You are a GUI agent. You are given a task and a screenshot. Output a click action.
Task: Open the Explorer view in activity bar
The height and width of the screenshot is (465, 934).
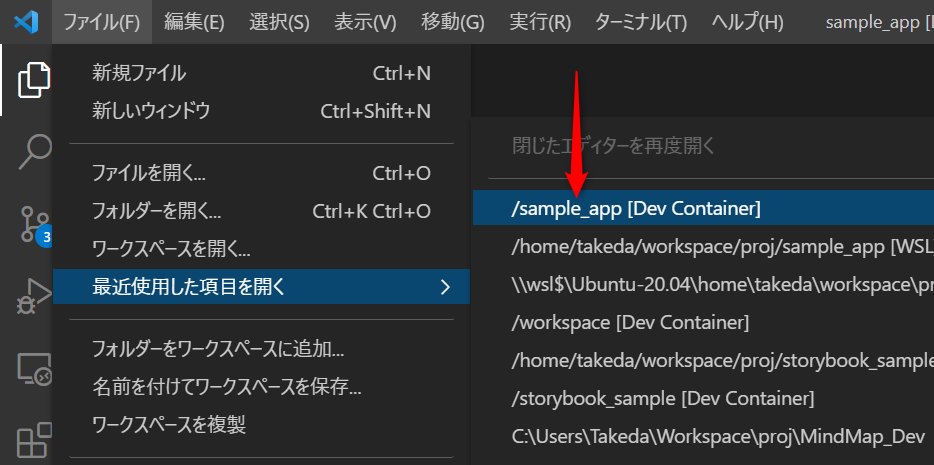33,79
